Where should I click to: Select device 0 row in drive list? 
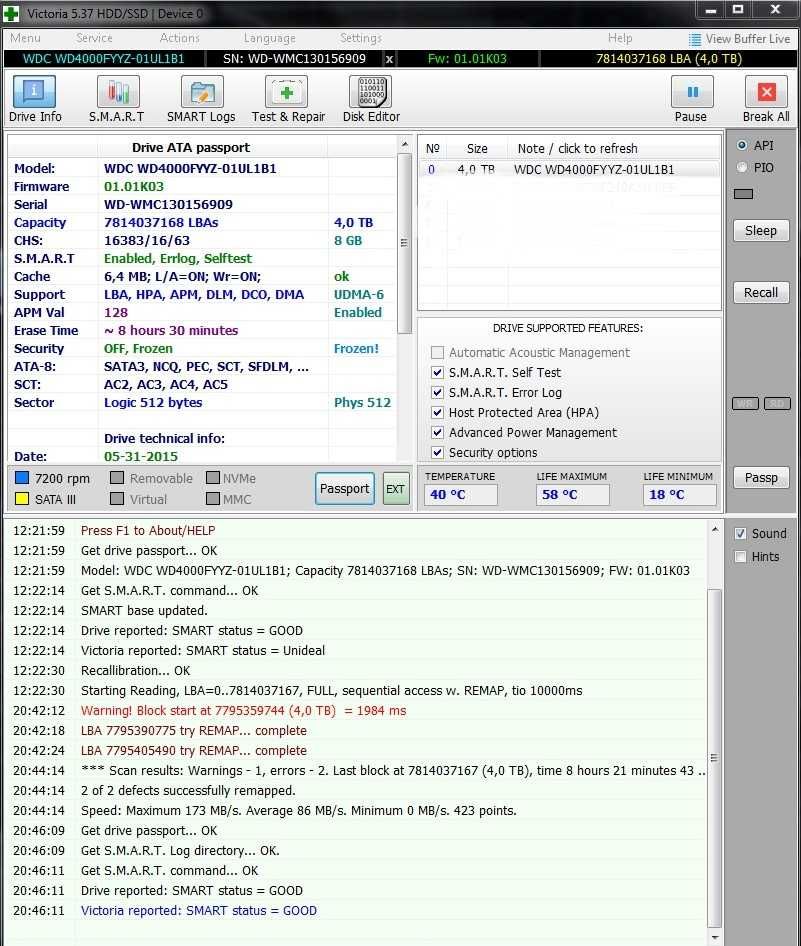tap(569, 170)
